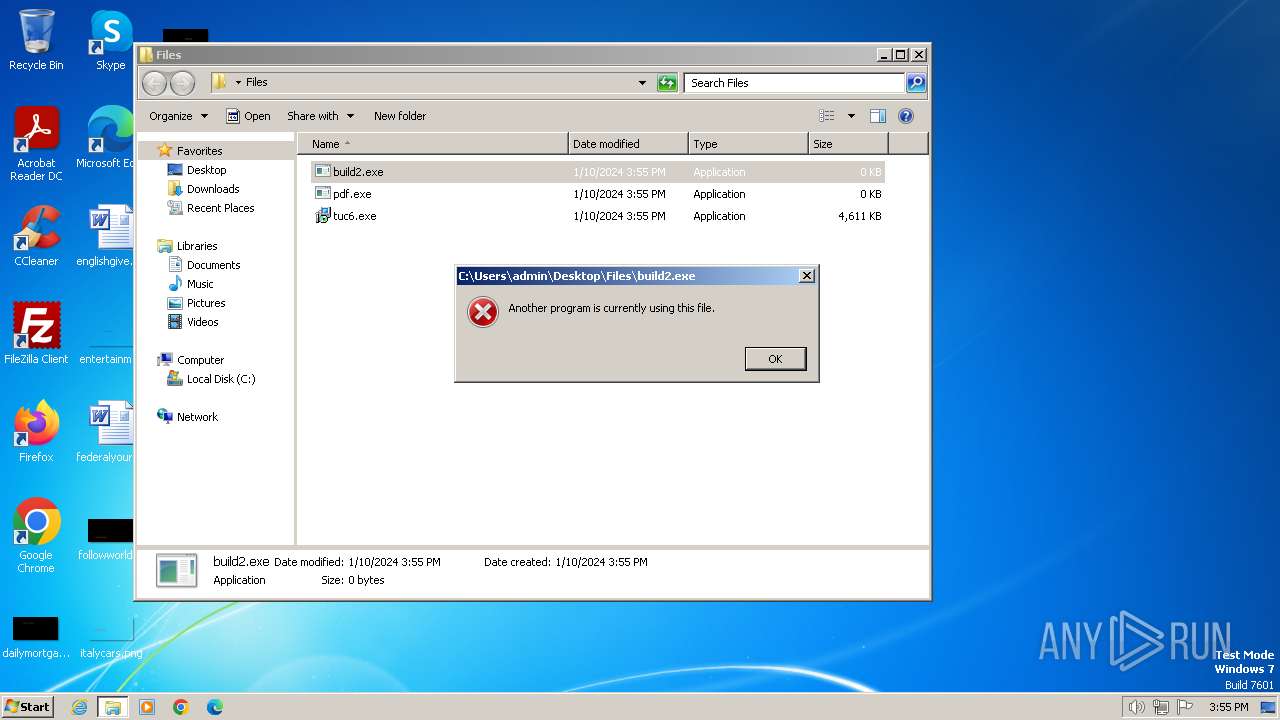
Task: Click Windows Explorer taskbar icon
Action: click(x=113, y=707)
